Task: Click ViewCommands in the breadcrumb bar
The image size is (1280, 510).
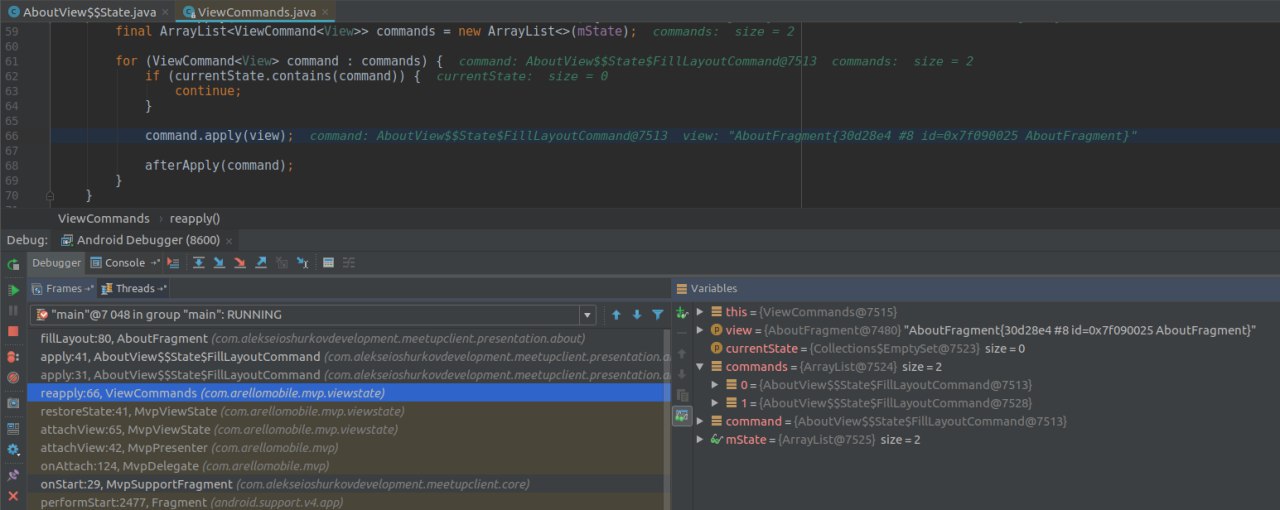Action: click(x=103, y=218)
